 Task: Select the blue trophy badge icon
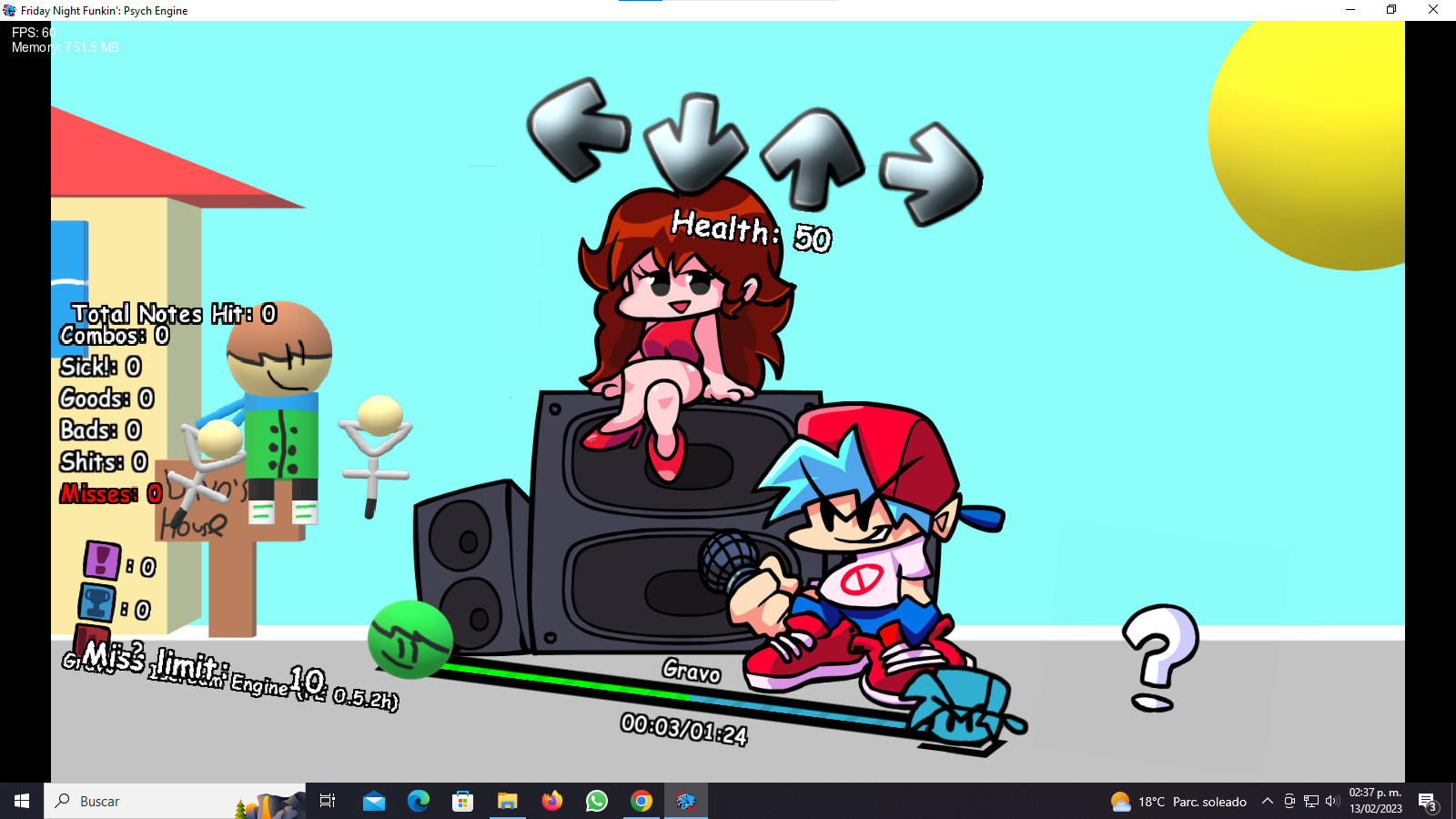[97, 603]
